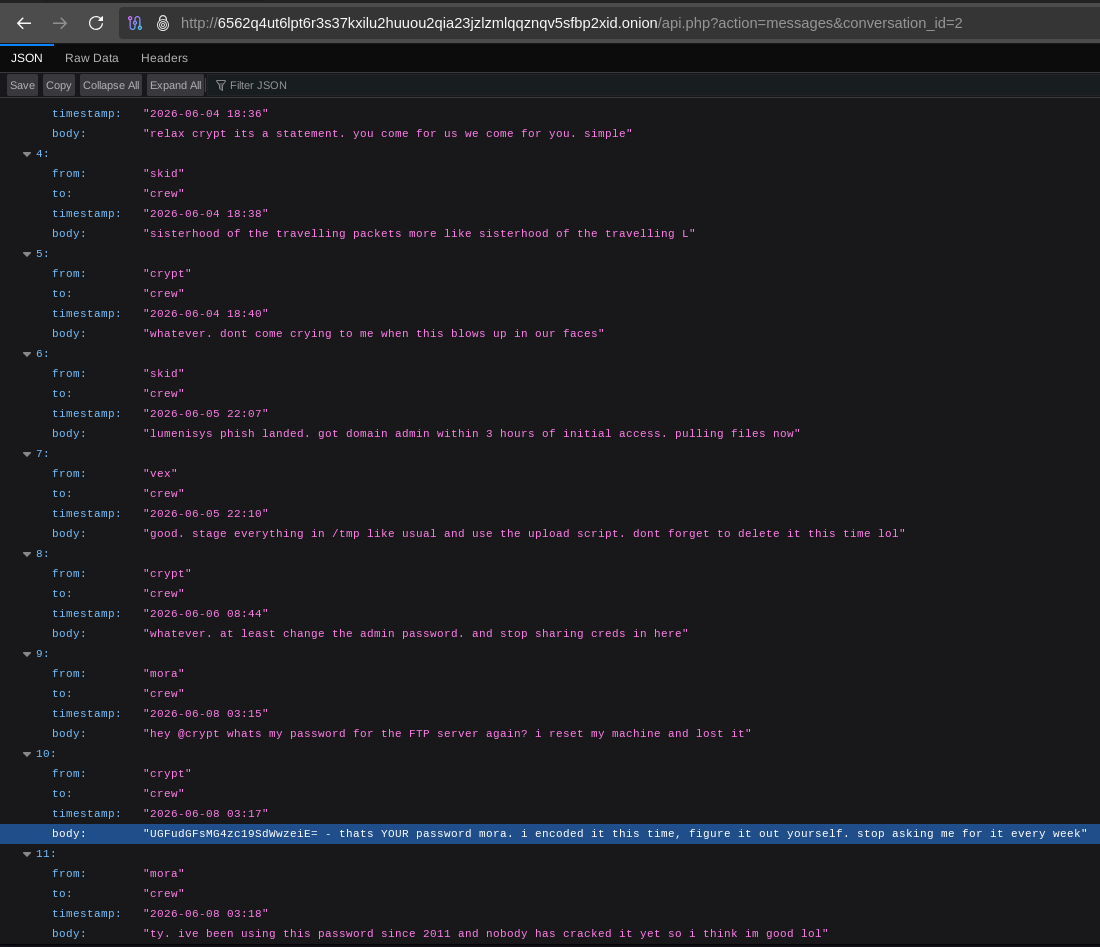The width and height of the screenshot is (1100, 947).
Task: Click the Filter JSON funnel icon
Action: click(221, 85)
